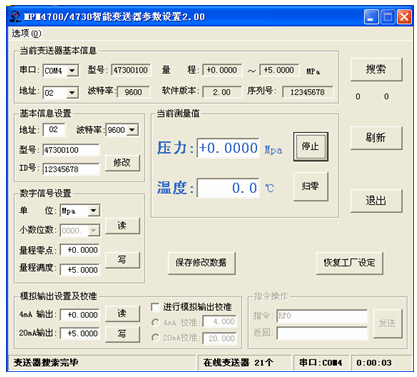417x377 pixels.
Task: Enable 进行模拟输出校准 checkbox
Action: [x=155, y=307]
